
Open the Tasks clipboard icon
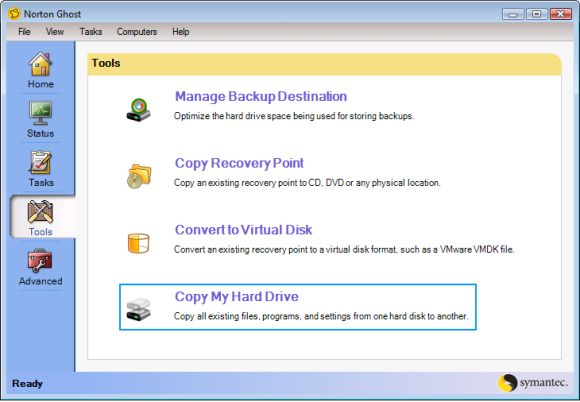pos(40,162)
